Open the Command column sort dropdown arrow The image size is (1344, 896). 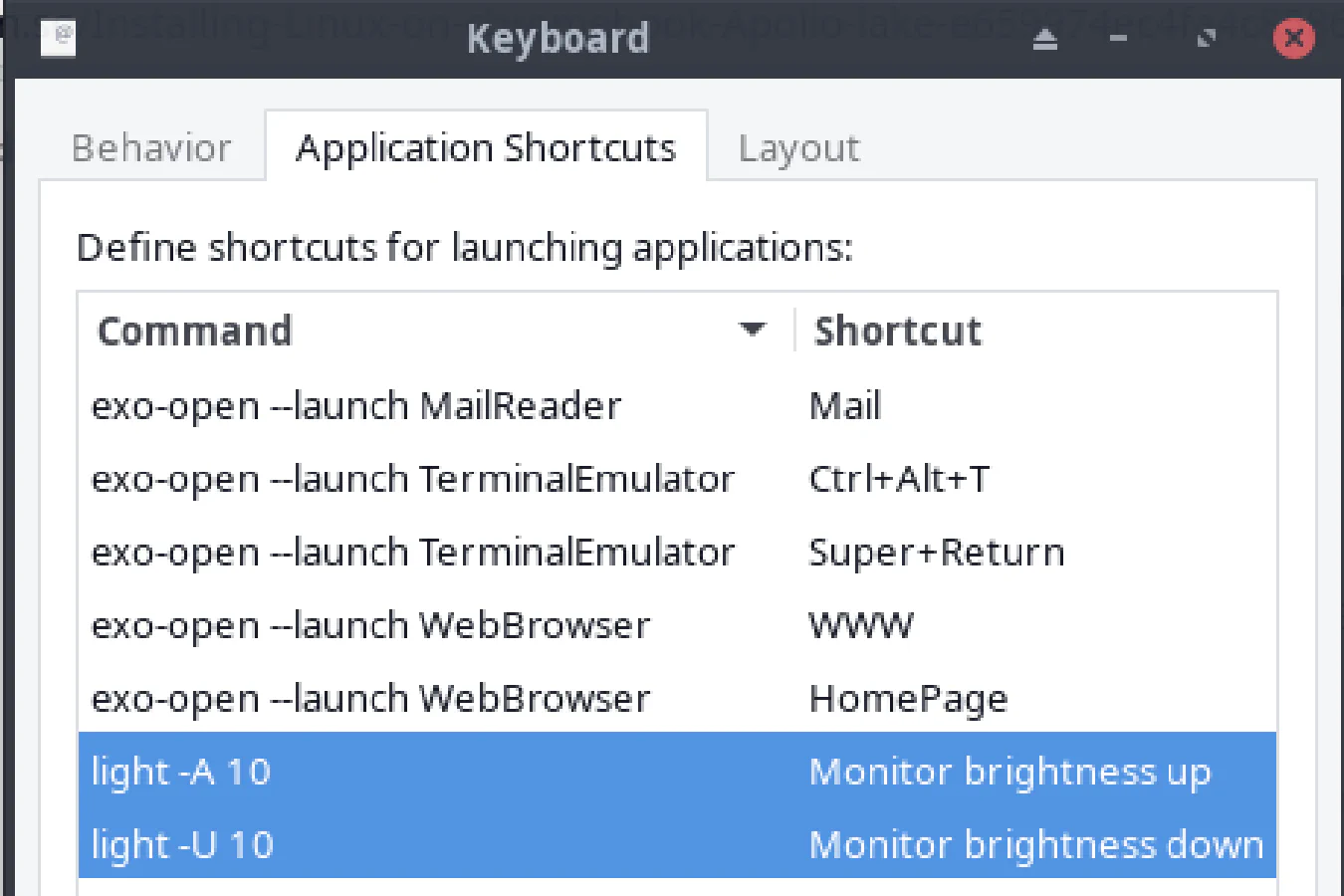click(754, 329)
